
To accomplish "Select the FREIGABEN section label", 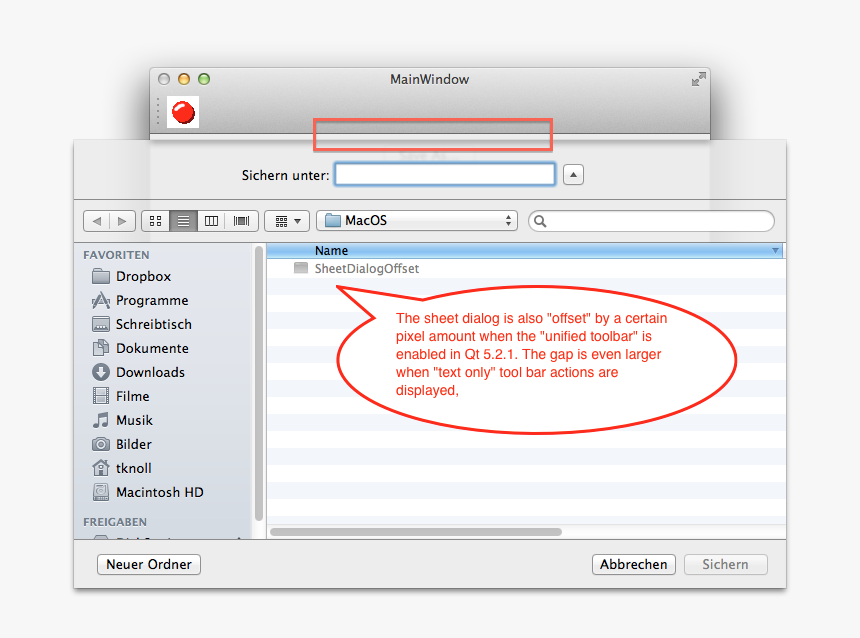I will (x=114, y=521).
